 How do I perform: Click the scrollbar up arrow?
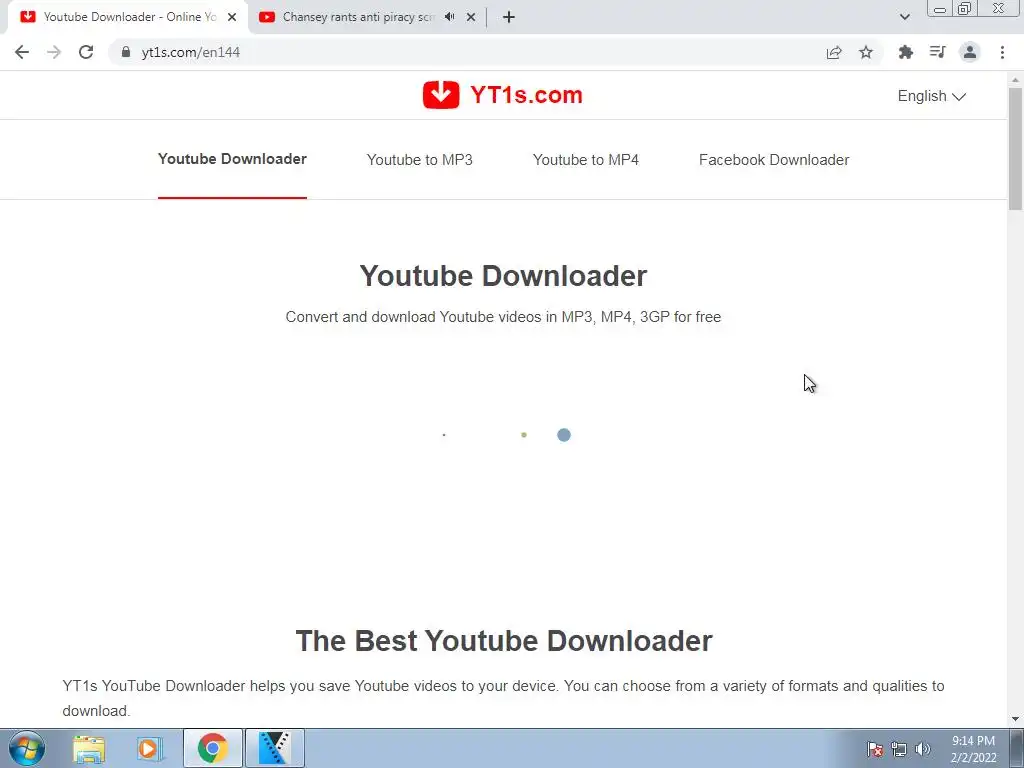point(1015,80)
